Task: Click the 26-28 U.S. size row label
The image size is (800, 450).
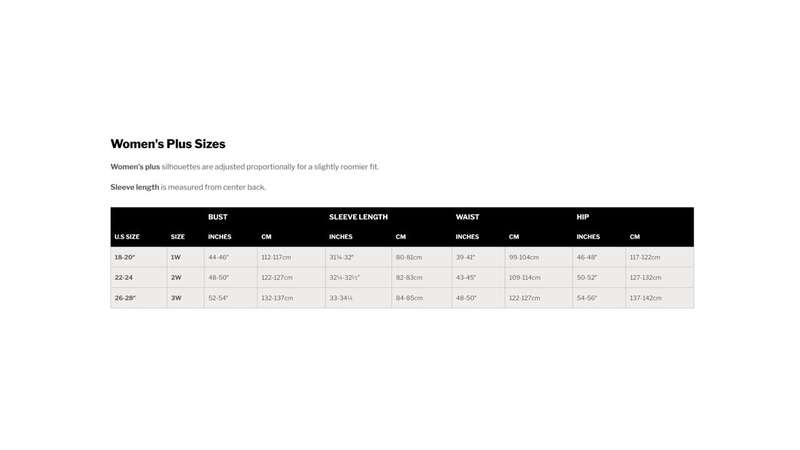Action: click(x=125, y=298)
